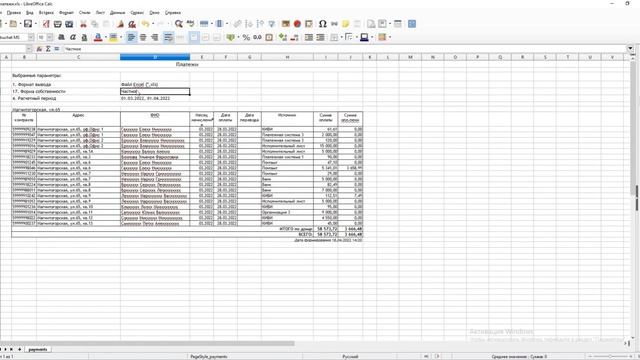Open the Данные menu

tap(117, 13)
